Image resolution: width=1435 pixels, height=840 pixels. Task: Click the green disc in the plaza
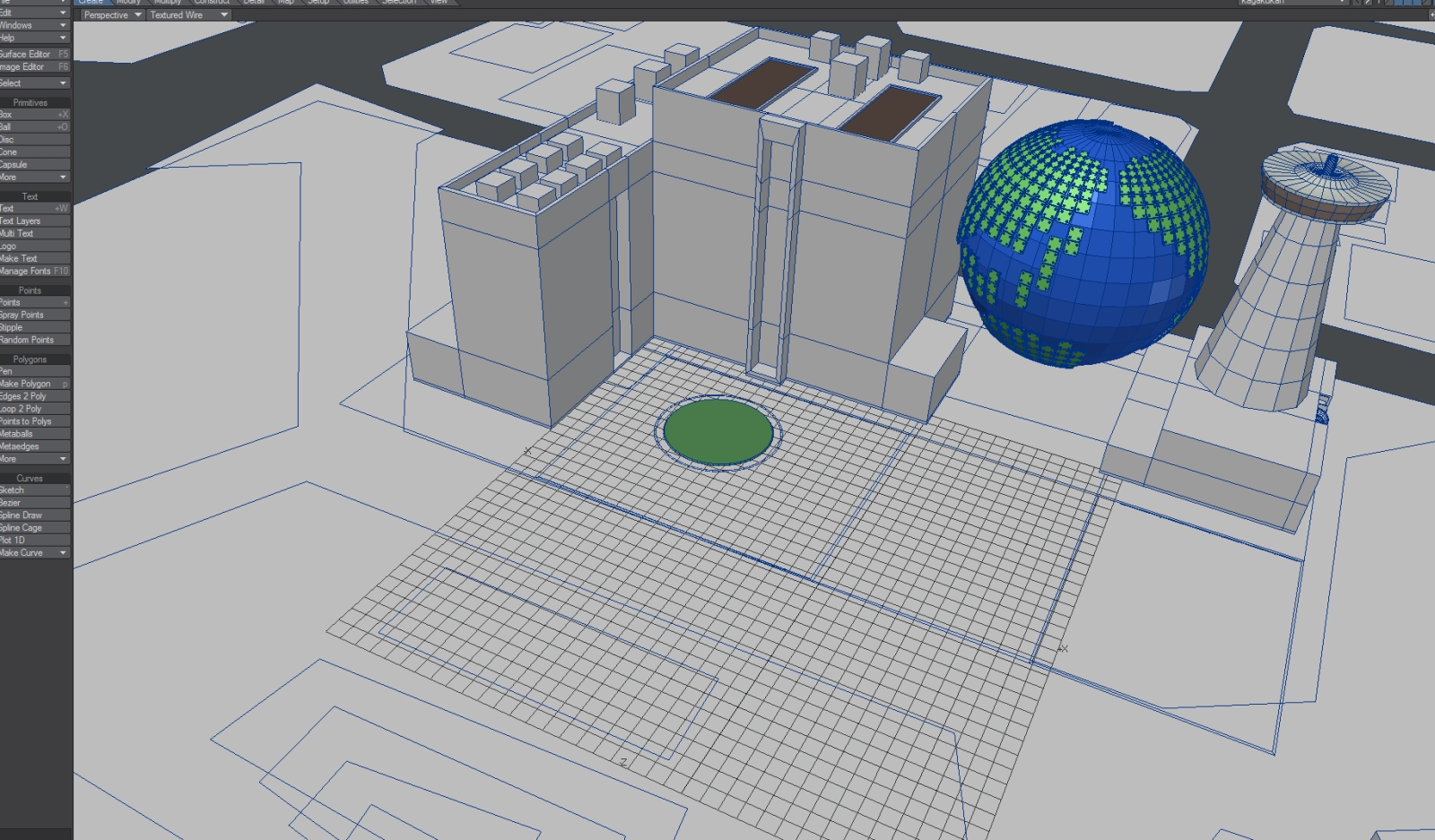(x=717, y=432)
